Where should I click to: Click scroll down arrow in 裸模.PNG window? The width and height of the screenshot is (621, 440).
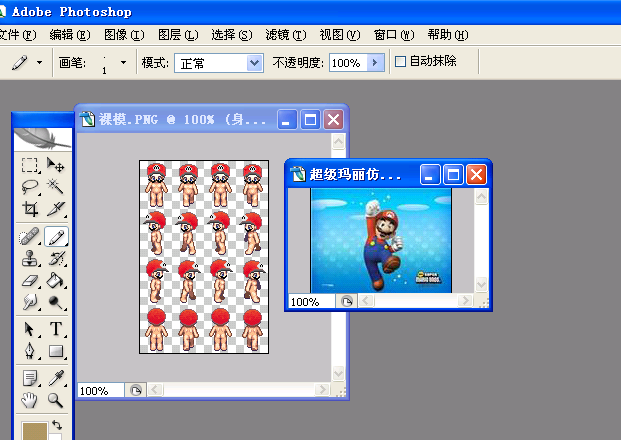point(339,373)
